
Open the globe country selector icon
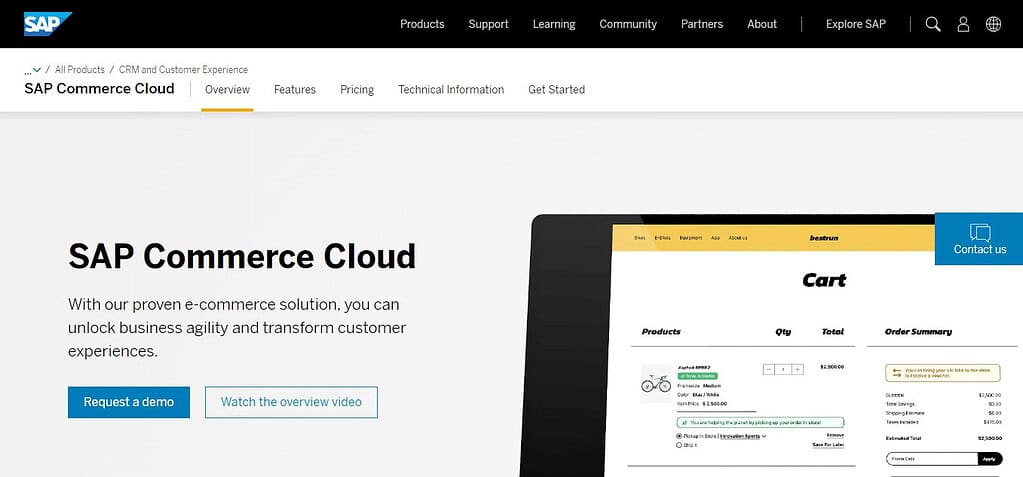993,24
